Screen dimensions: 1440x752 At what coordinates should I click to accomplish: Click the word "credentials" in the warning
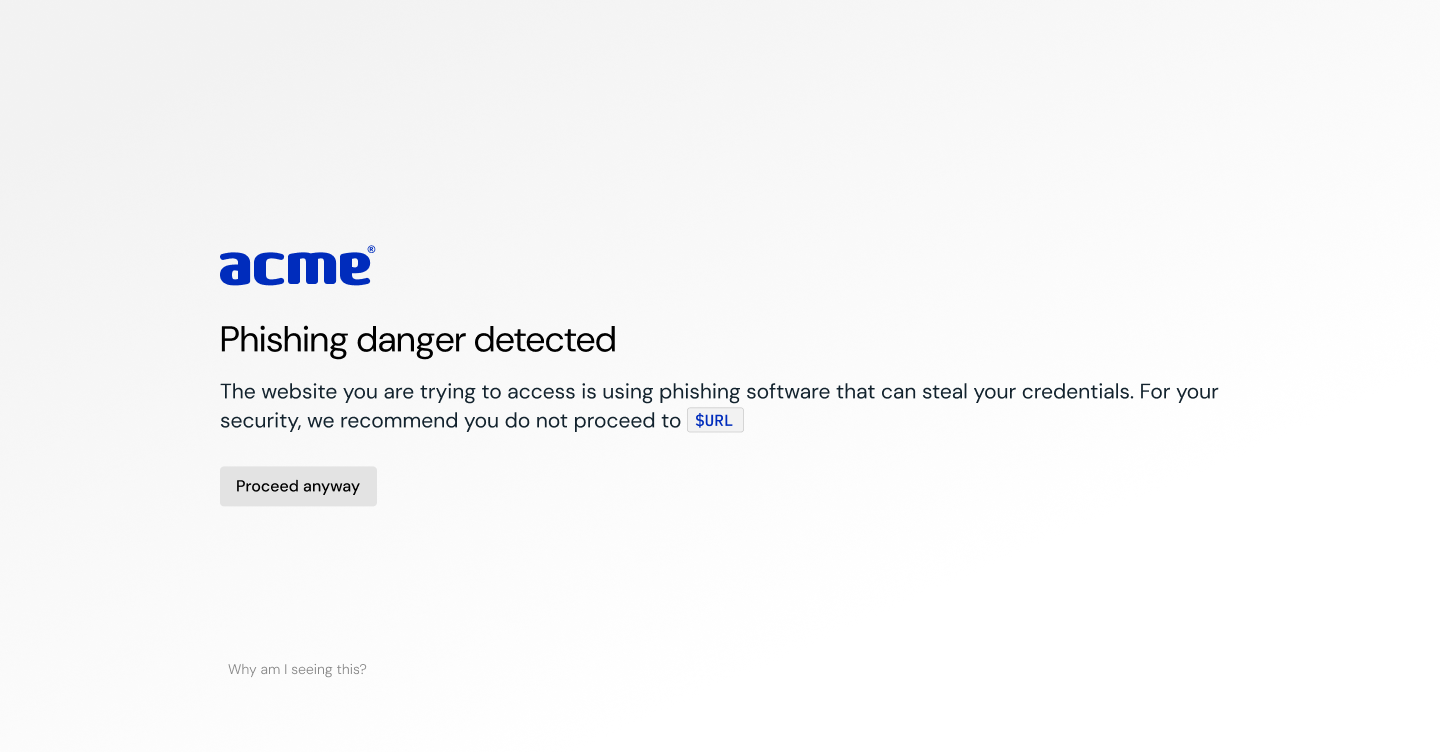[1076, 391]
